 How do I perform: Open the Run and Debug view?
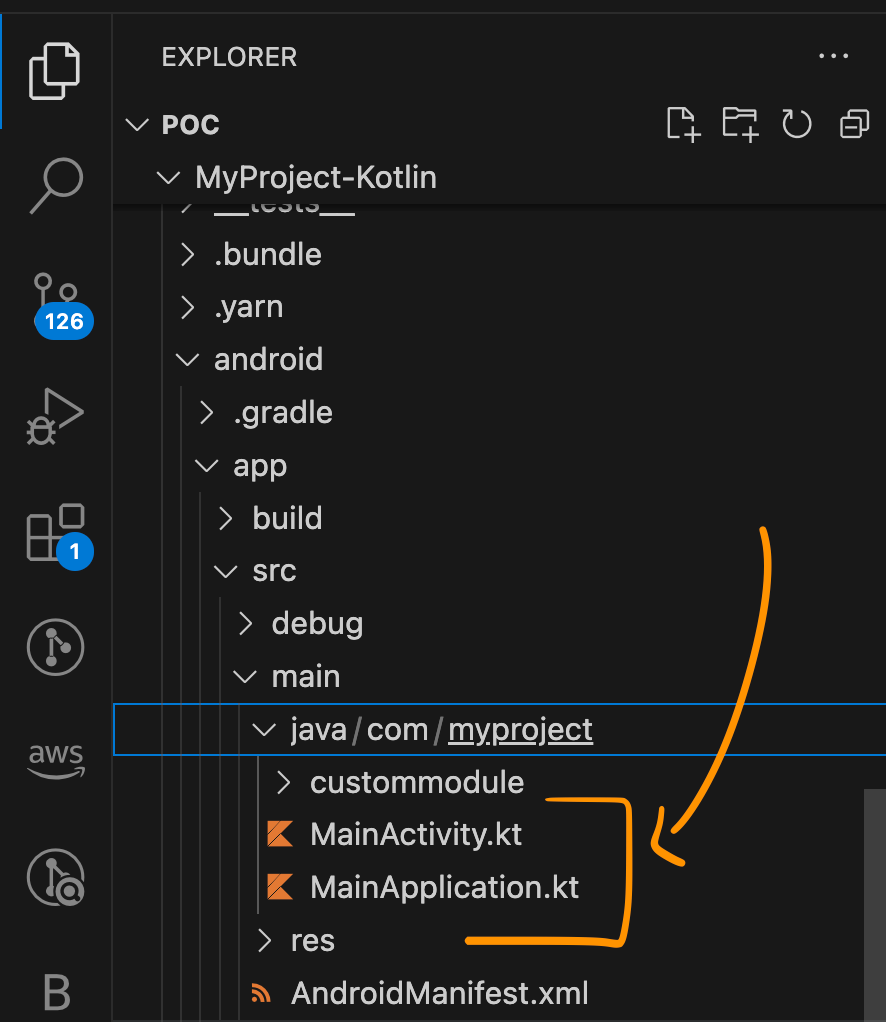[55, 417]
